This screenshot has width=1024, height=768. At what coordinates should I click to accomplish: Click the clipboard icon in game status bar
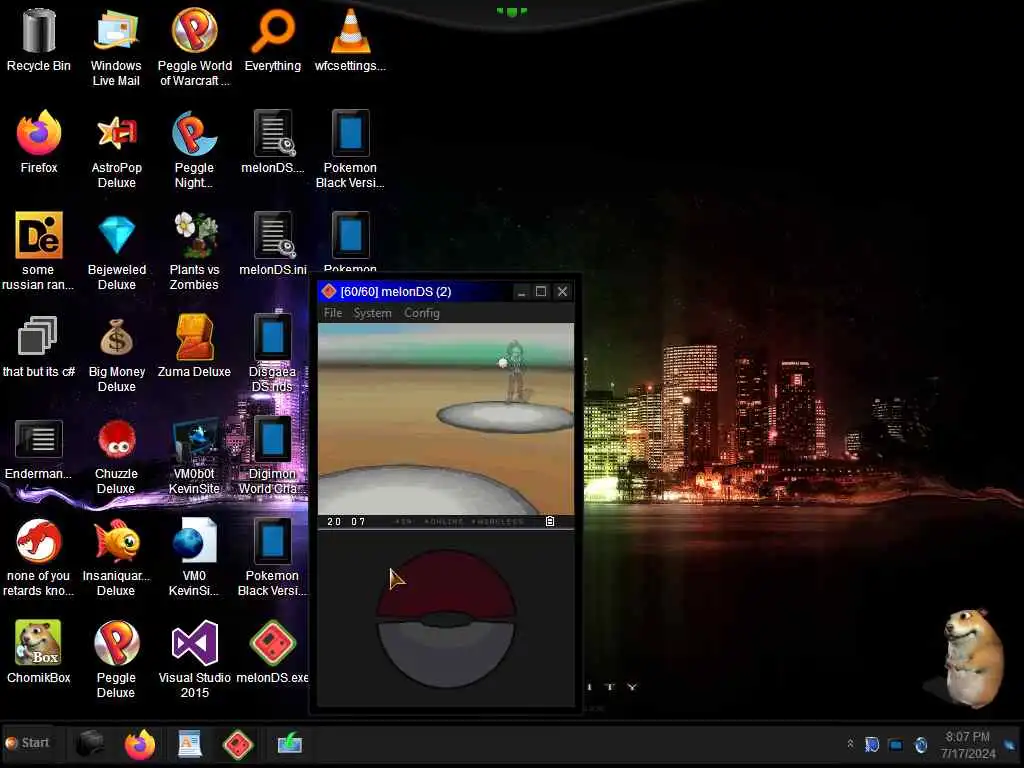click(550, 521)
